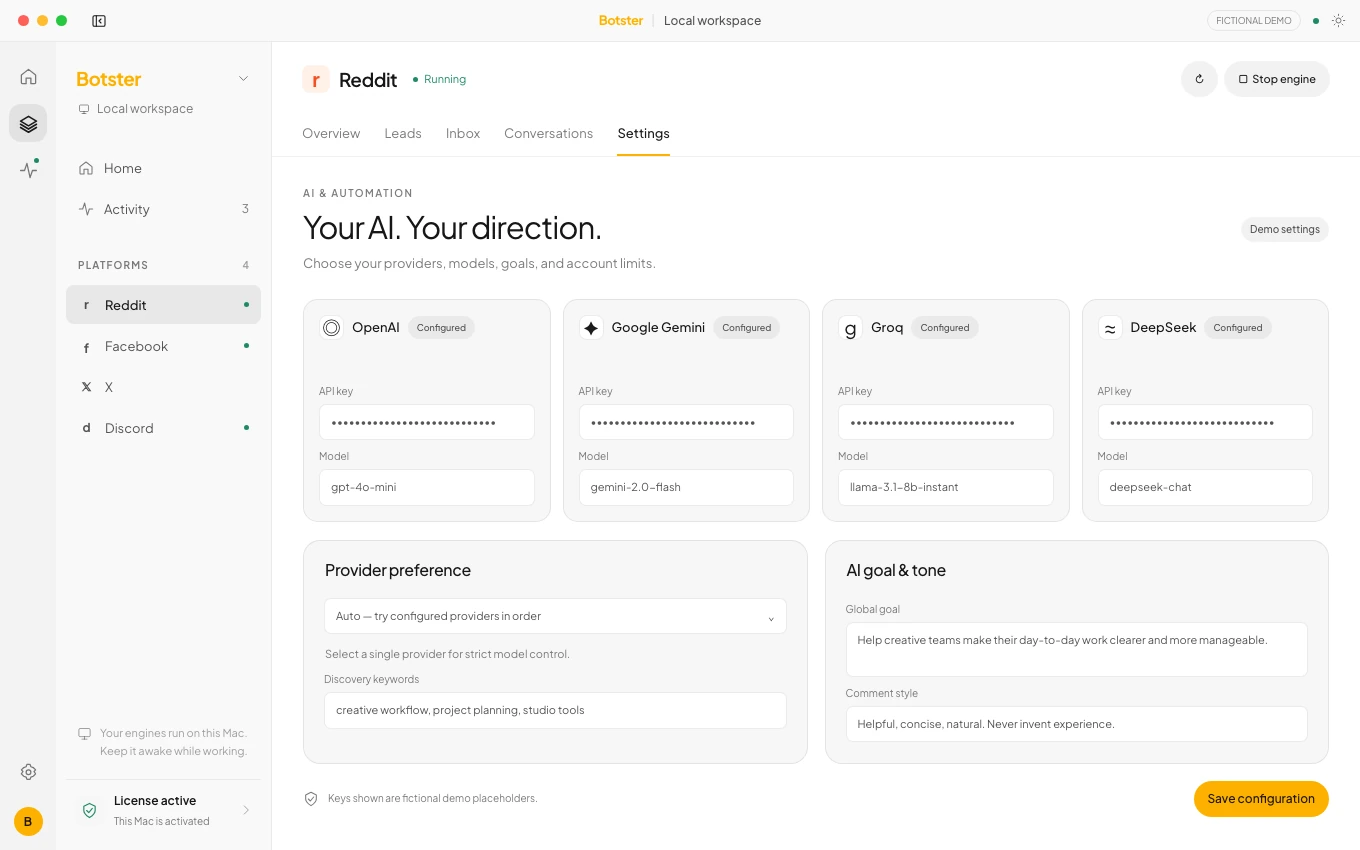Click the orange Reddit platform logo
The height and width of the screenshot is (850, 1360).
click(316, 80)
